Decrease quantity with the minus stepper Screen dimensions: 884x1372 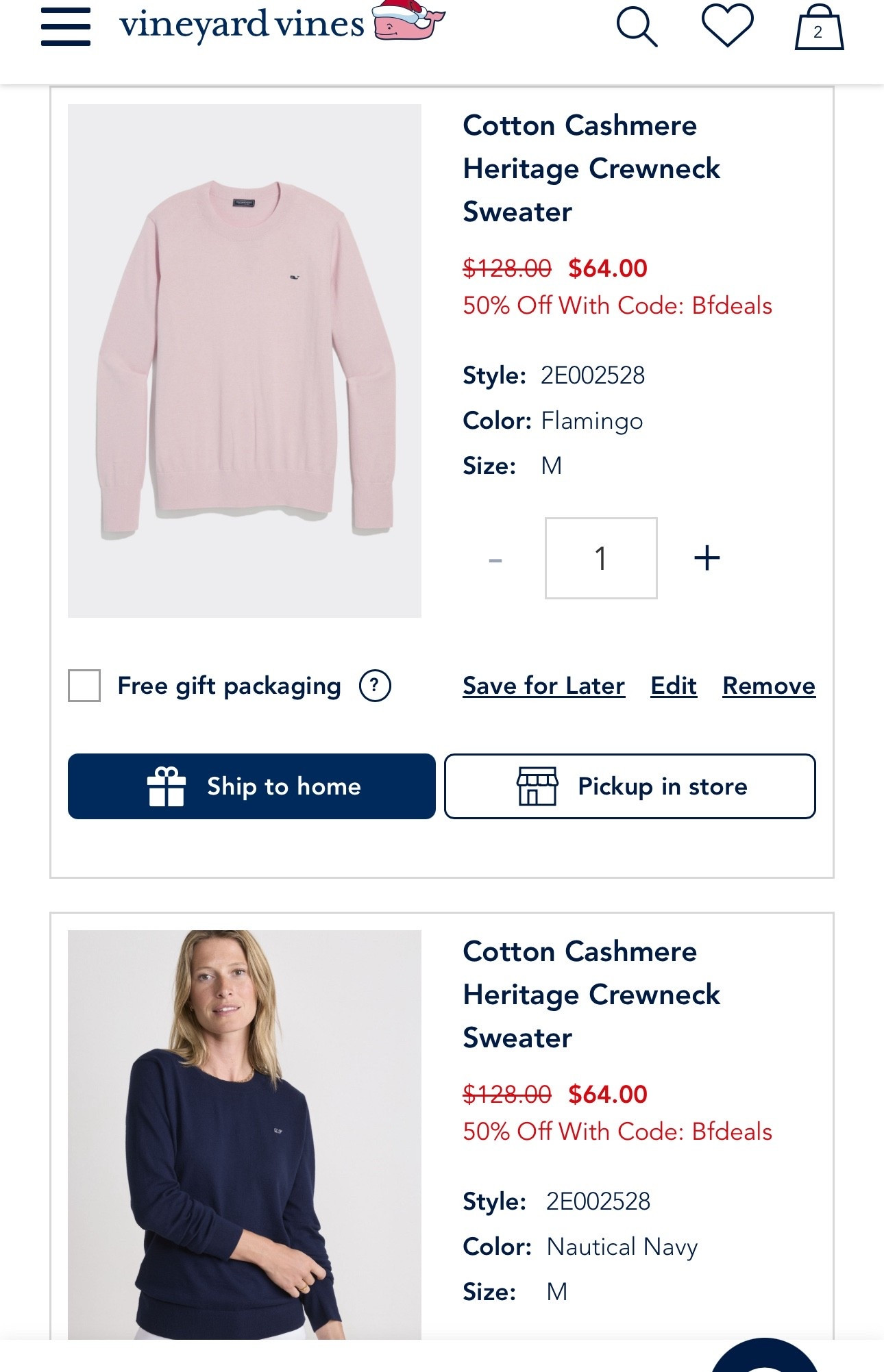click(x=495, y=558)
